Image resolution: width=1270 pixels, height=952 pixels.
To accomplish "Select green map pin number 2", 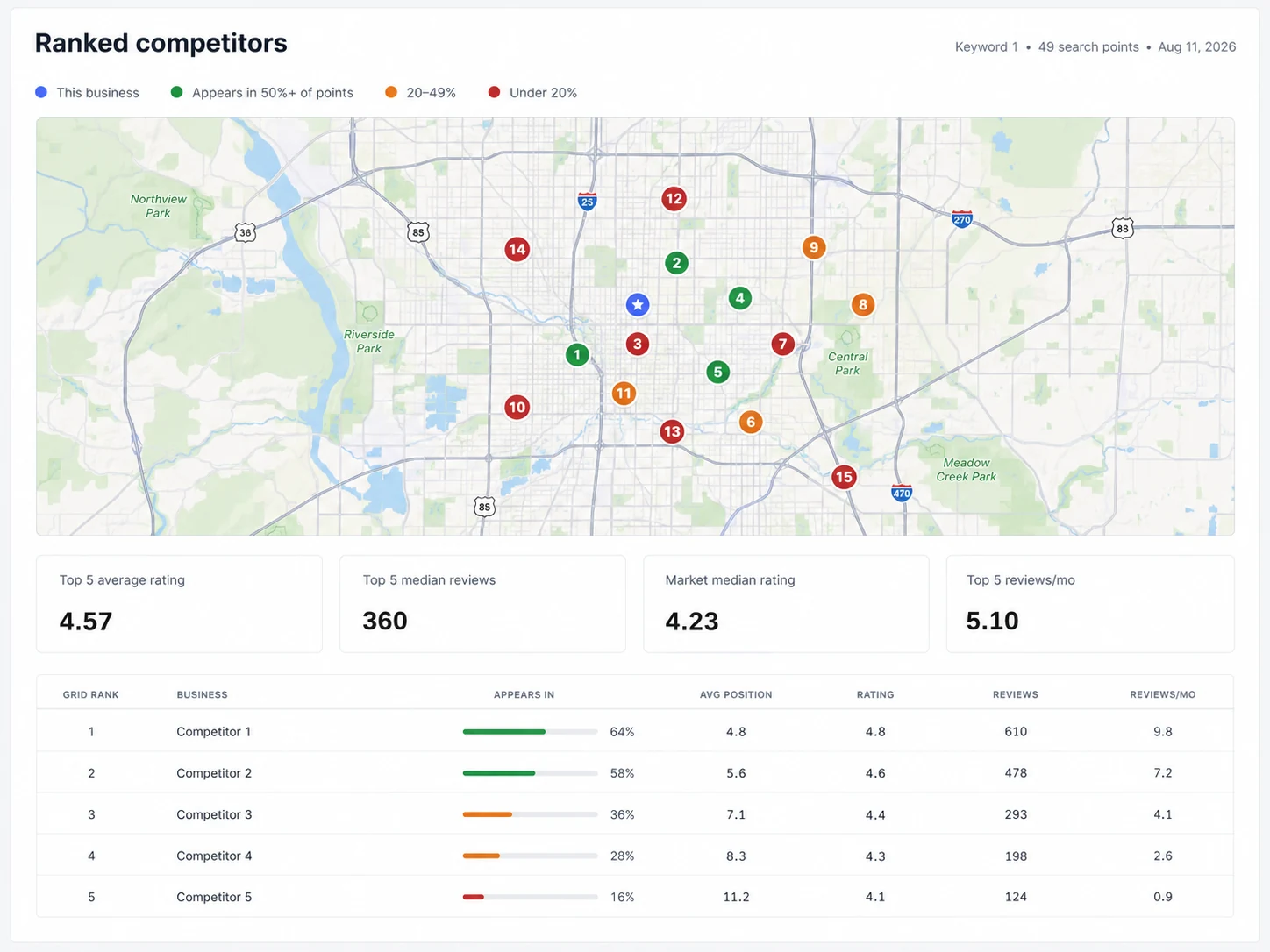I will pos(676,263).
